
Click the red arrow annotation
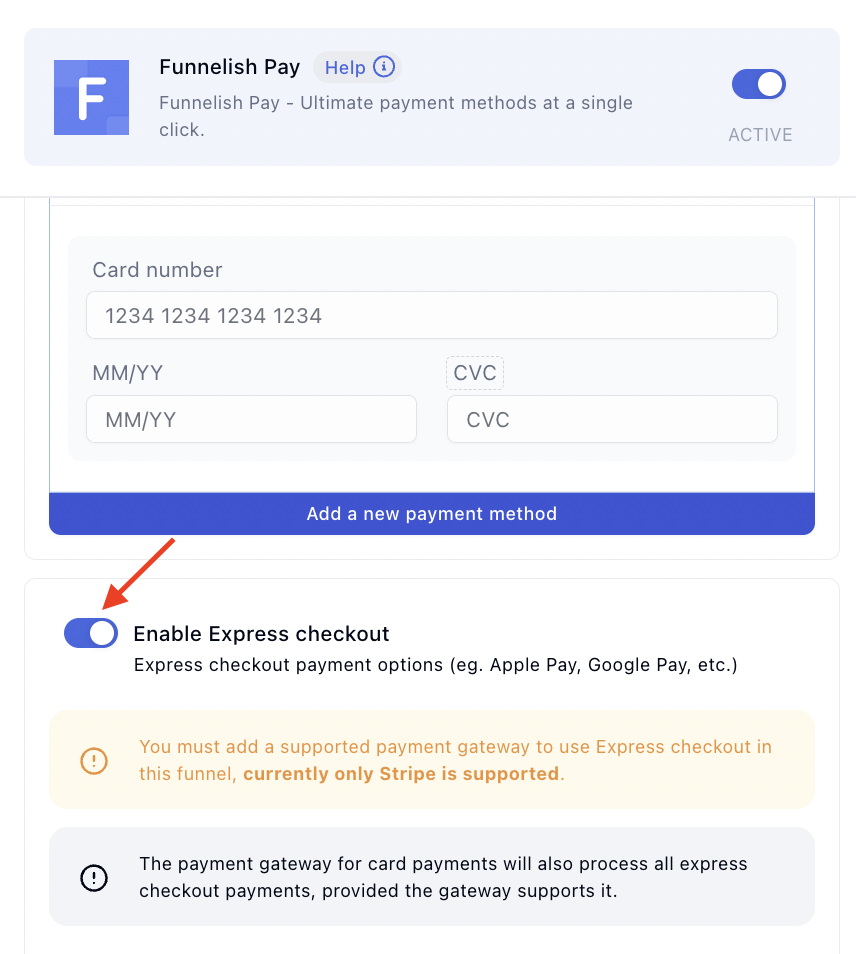coord(142,571)
